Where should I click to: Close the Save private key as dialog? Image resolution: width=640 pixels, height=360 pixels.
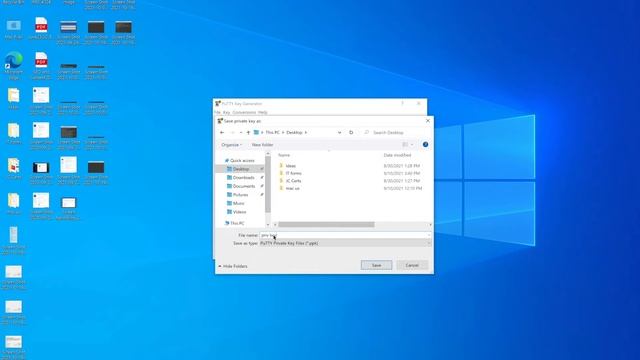428,121
